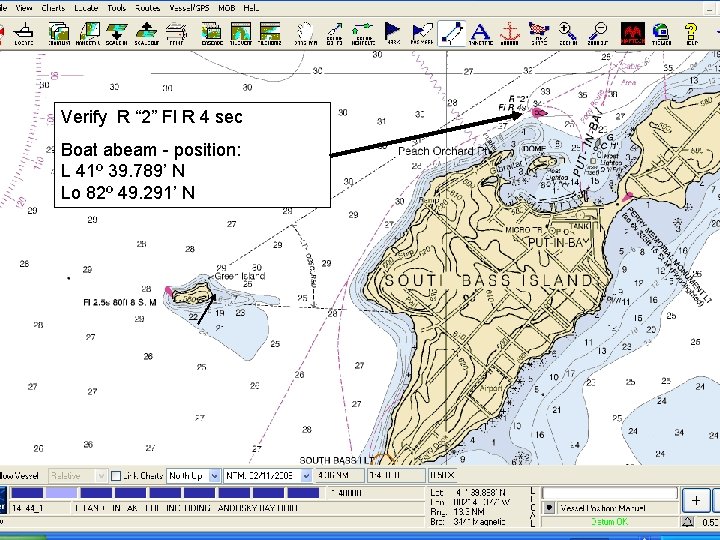Click the SOUTH BASS ISLAND chart label
Image resolution: width=720 pixels, height=540 pixels.
[x=489, y=280]
